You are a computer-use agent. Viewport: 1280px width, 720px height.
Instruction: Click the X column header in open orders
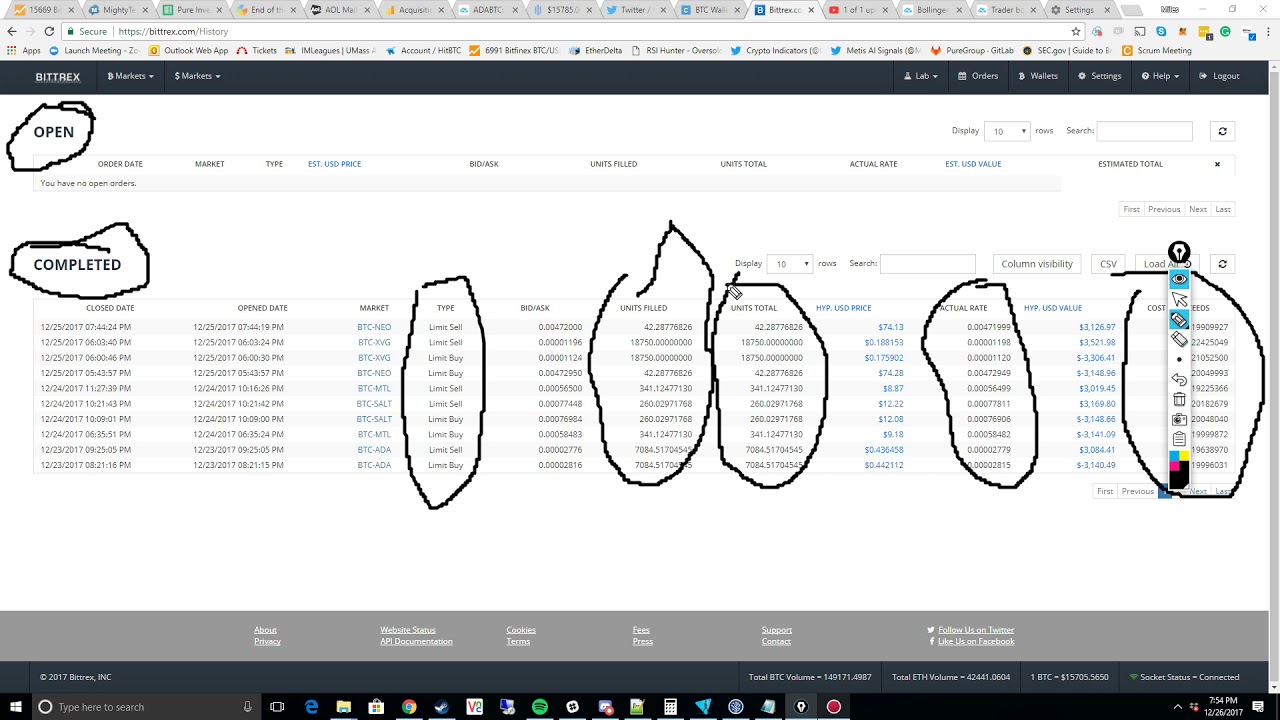pyautogui.click(x=1217, y=164)
